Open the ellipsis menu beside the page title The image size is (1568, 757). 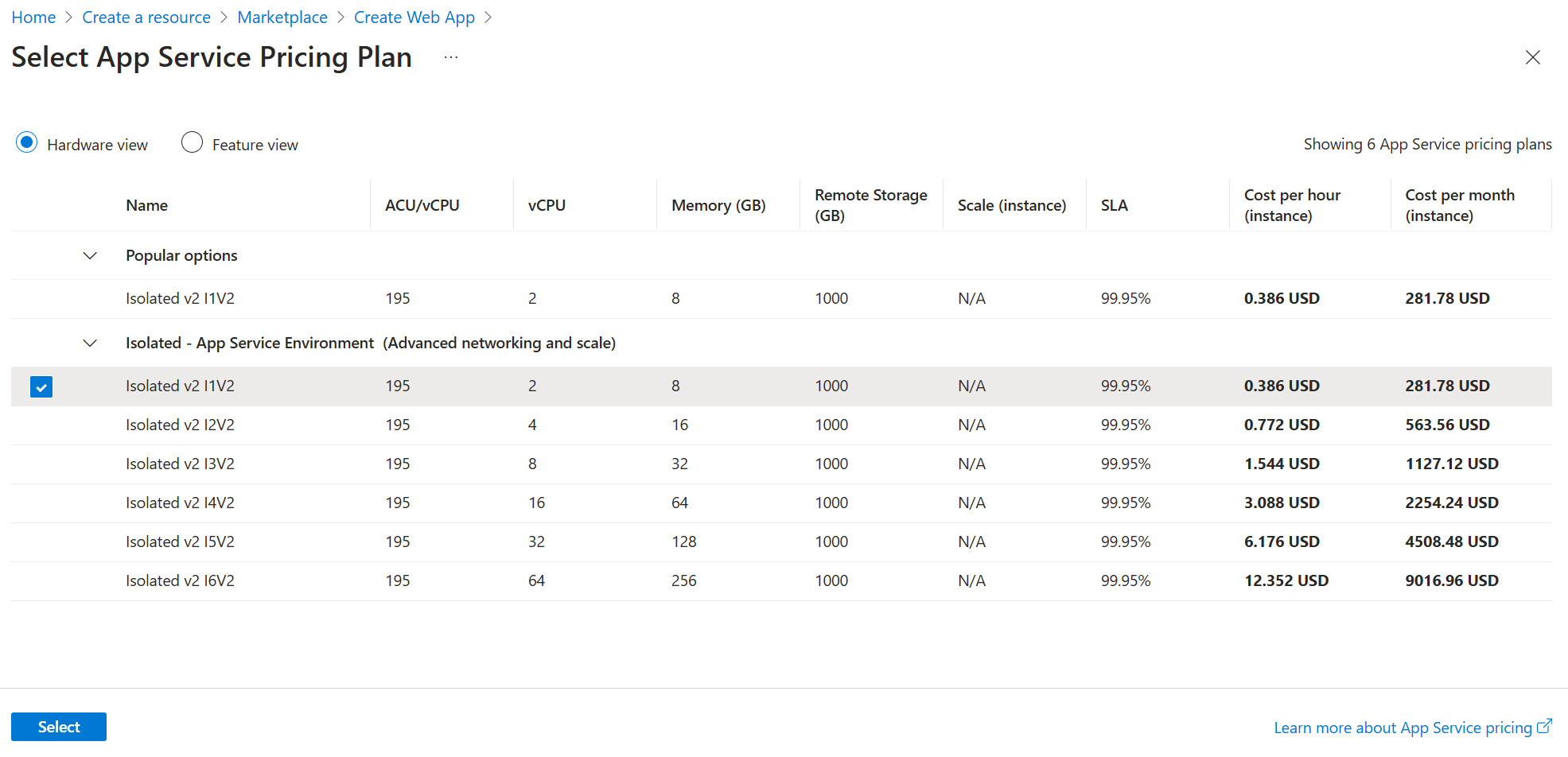[450, 56]
